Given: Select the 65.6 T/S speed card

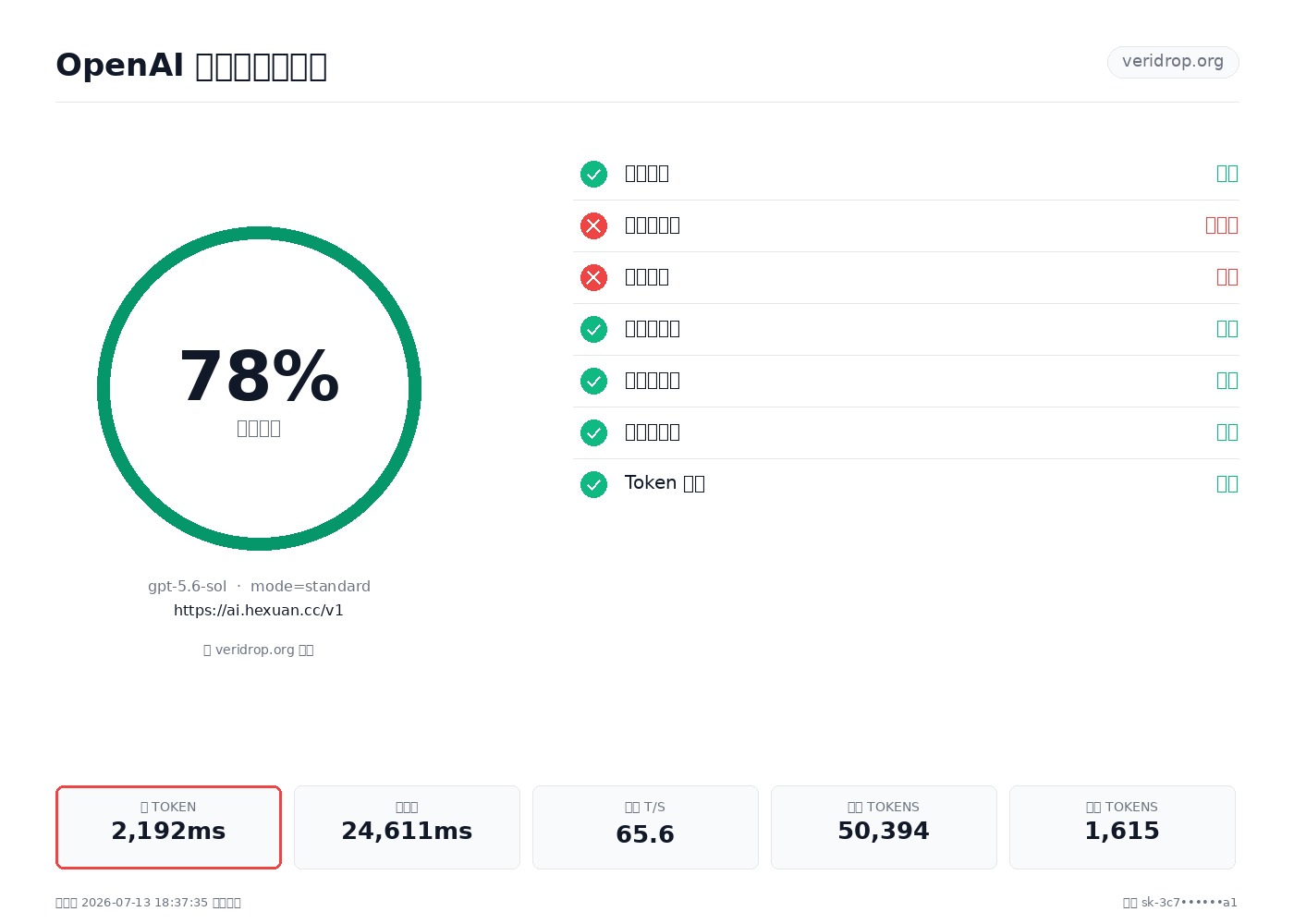Looking at the screenshot, I should pyautogui.click(x=645, y=827).
